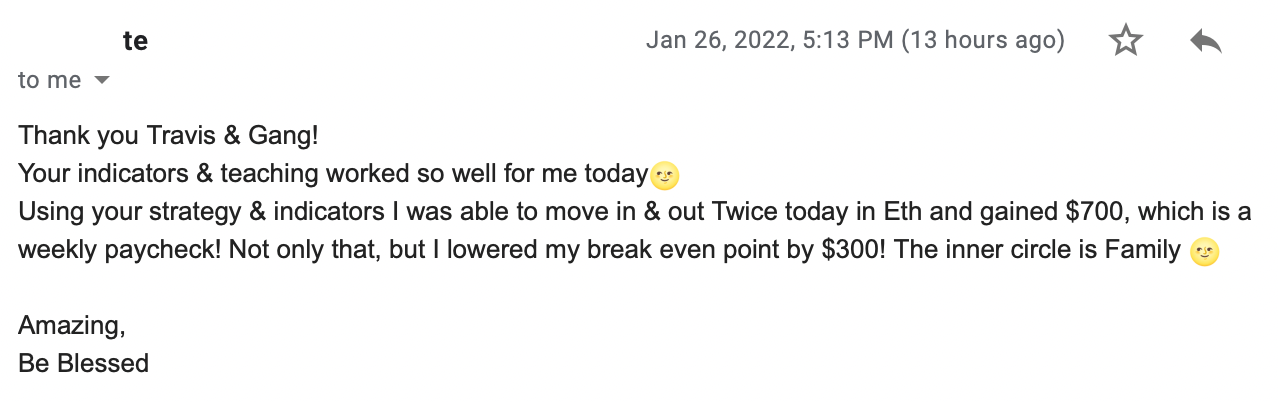Click the moon emoji after 'Family'

pos(1205,252)
